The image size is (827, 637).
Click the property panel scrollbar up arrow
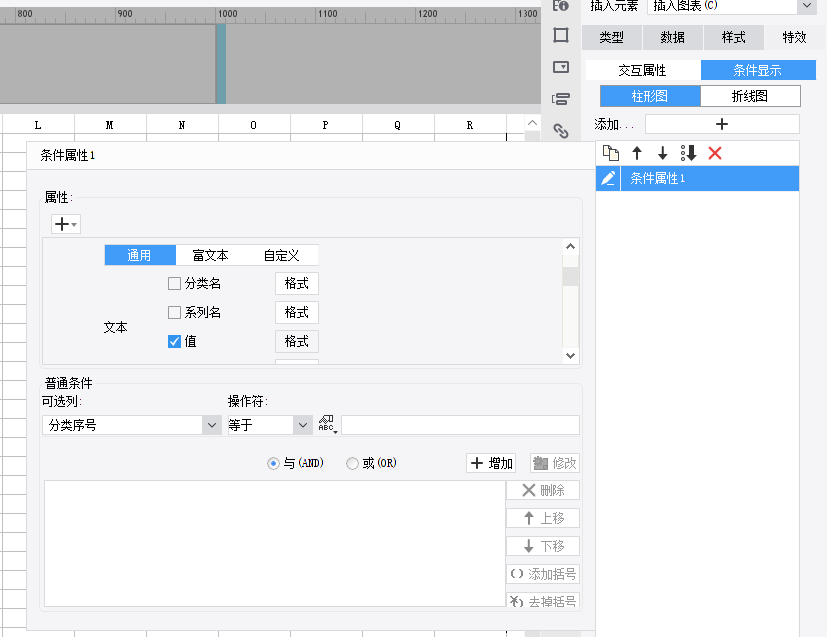570,247
